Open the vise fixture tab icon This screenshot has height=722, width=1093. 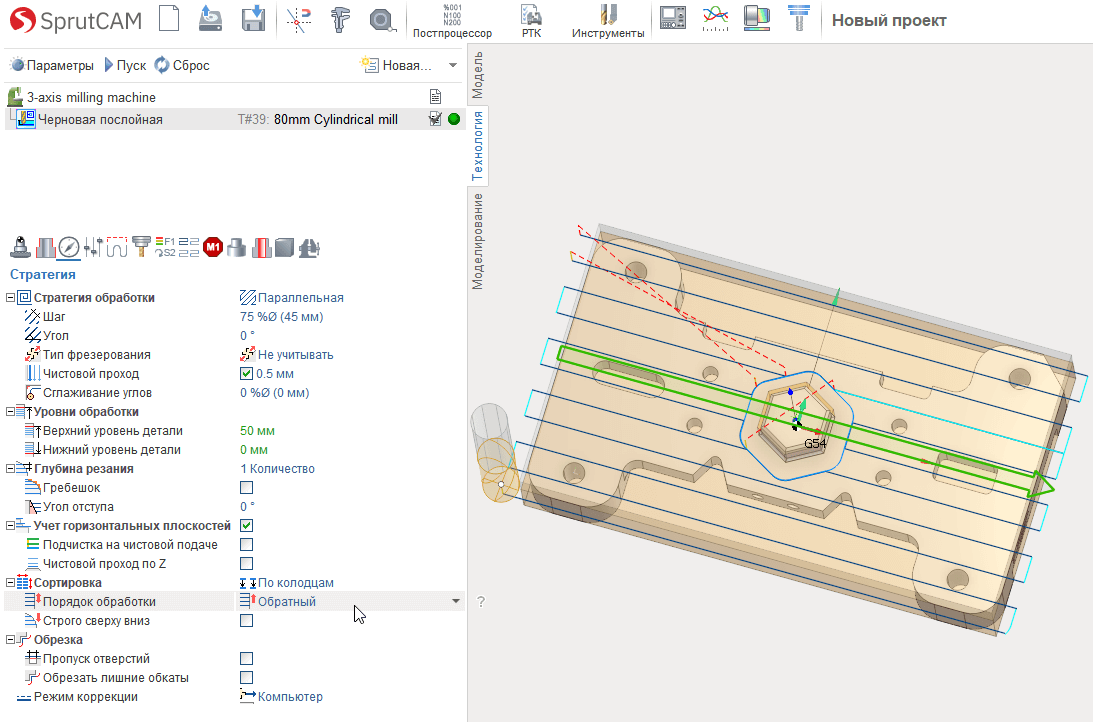point(309,247)
